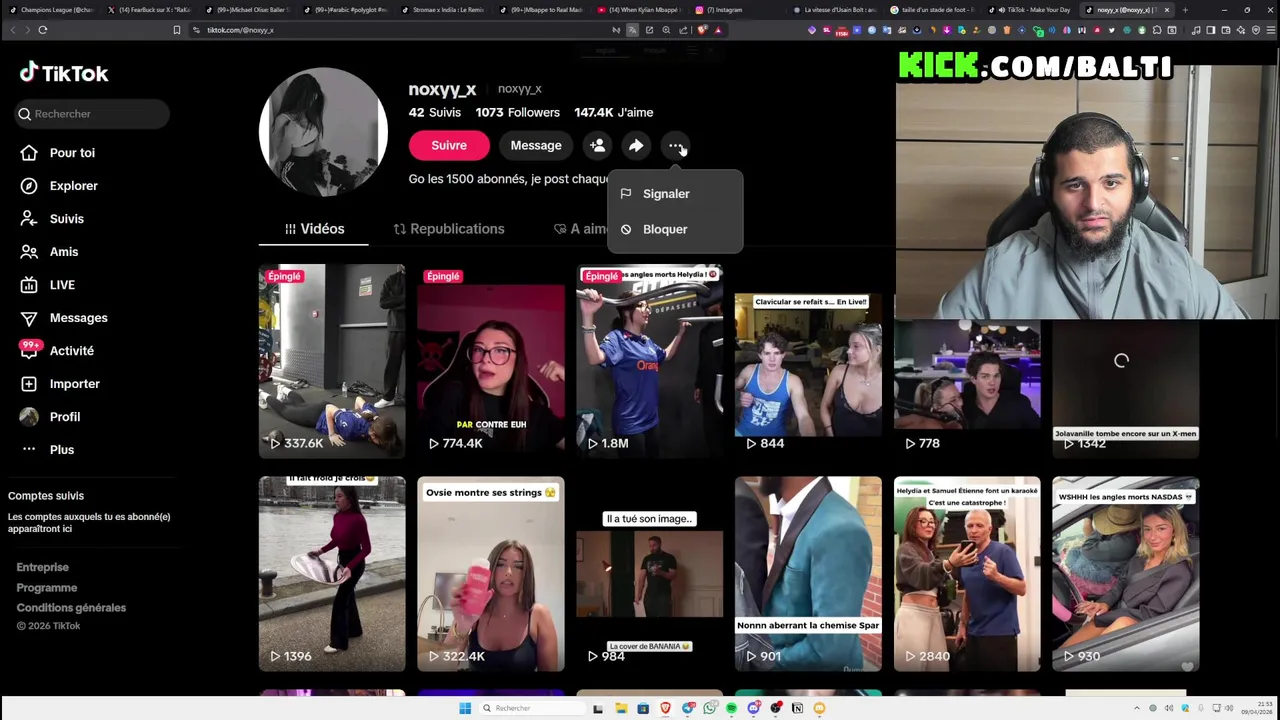Open the Helydia karaoké video
1280x720 pixels.
point(967,574)
